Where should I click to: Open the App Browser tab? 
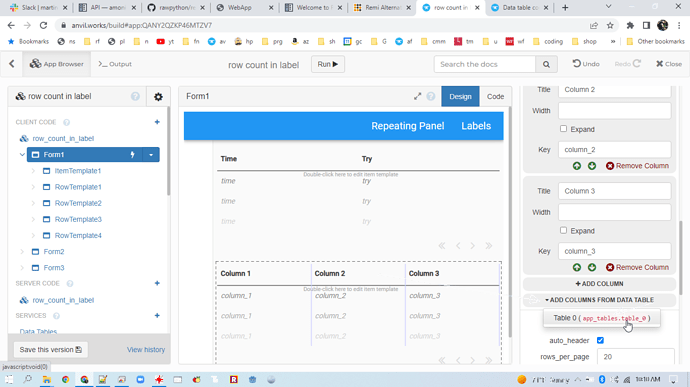(57, 64)
